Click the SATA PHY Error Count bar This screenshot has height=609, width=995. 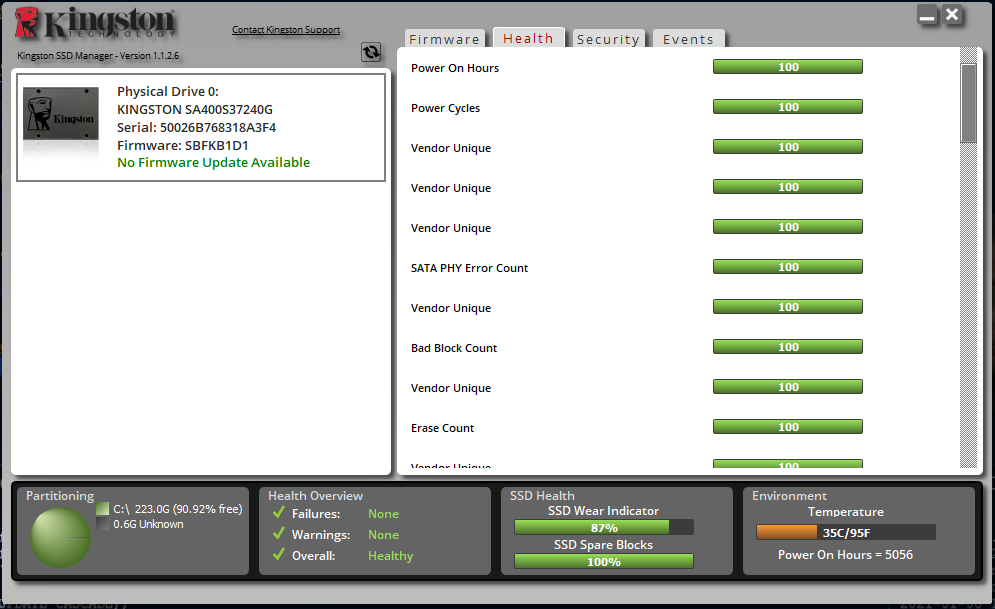tap(787, 266)
